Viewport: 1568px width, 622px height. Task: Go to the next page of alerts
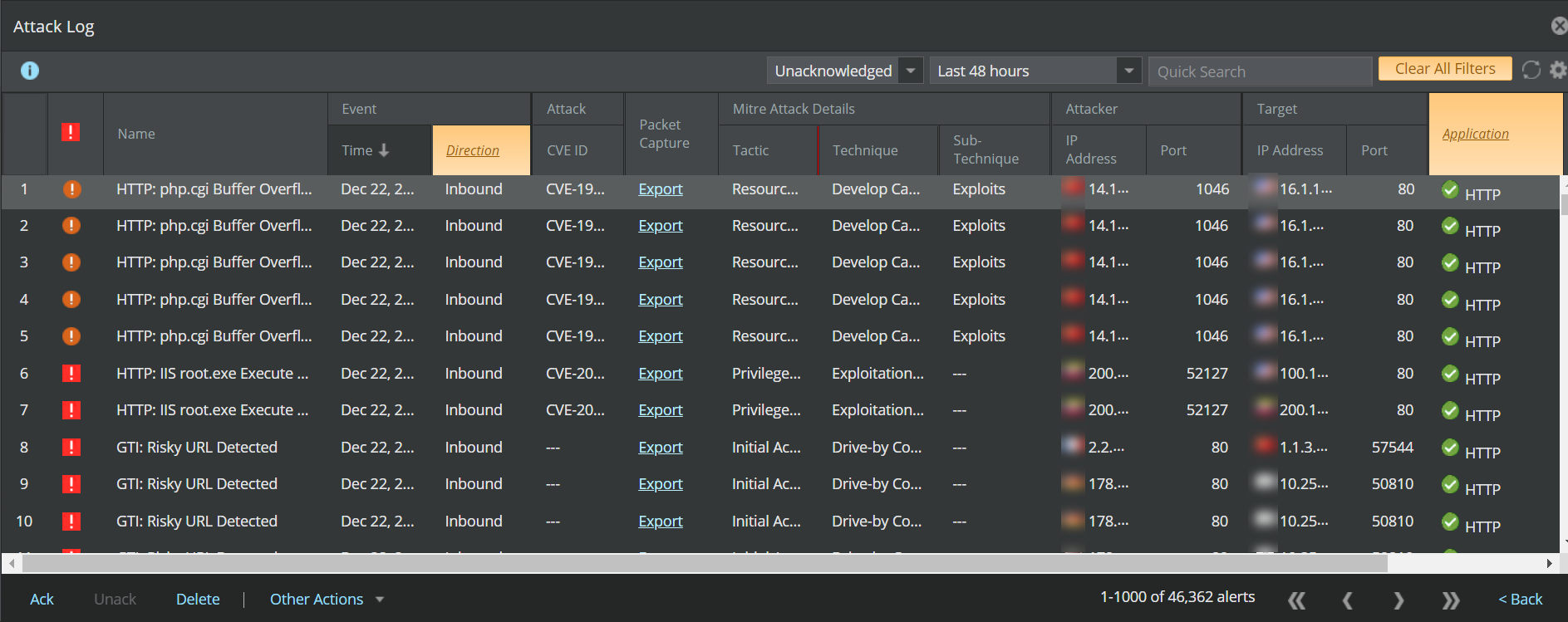coord(1398,600)
